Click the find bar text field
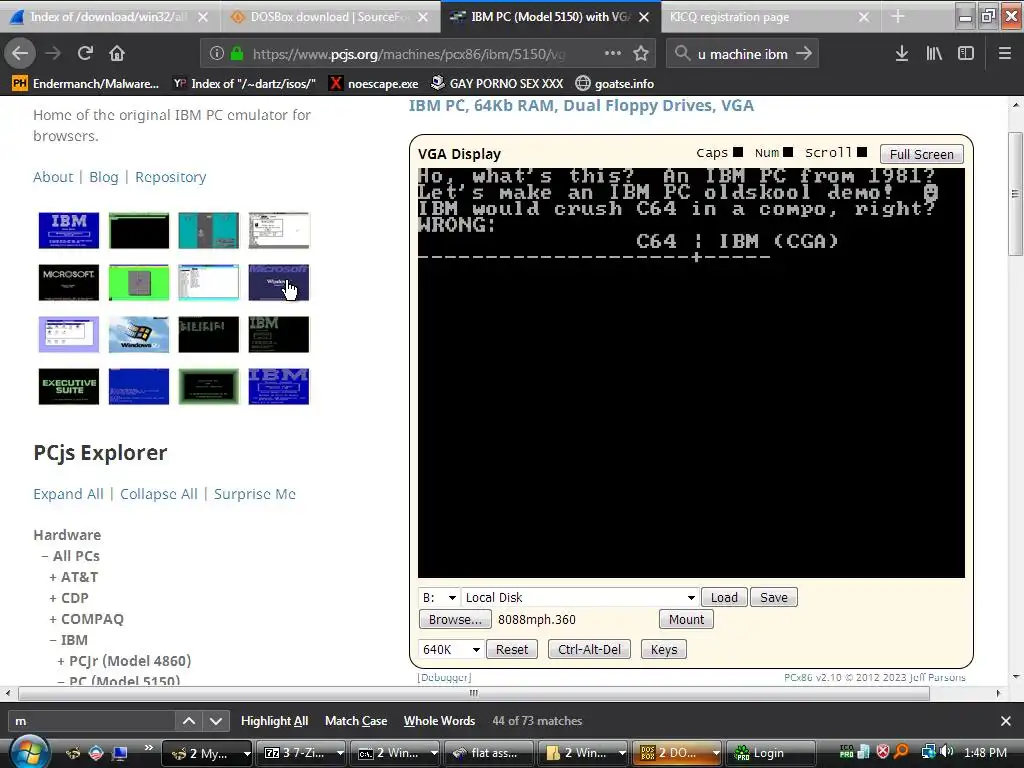 point(91,721)
